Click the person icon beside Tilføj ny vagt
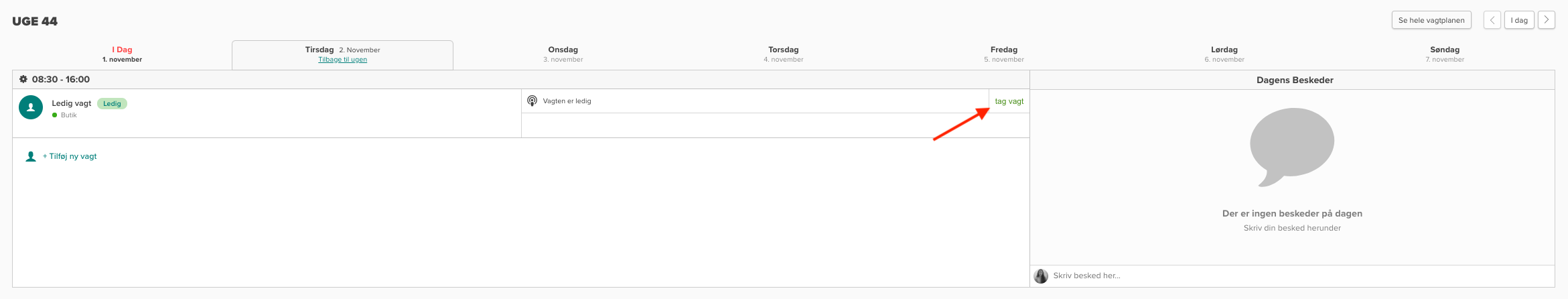Viewport: 1568px width, 299px height. pos(30,156)
